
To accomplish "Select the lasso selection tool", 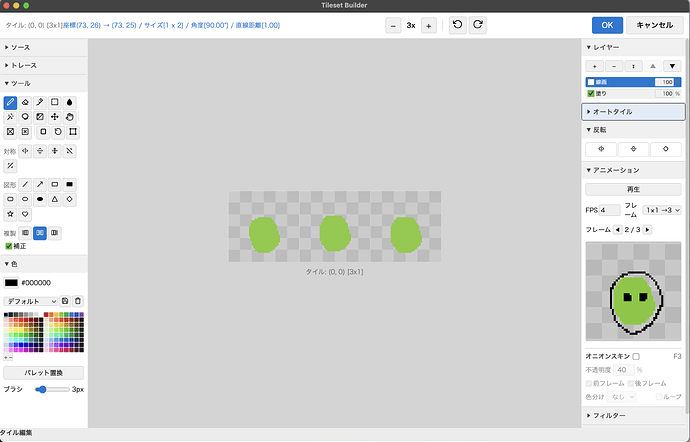I will click(25, 117).
